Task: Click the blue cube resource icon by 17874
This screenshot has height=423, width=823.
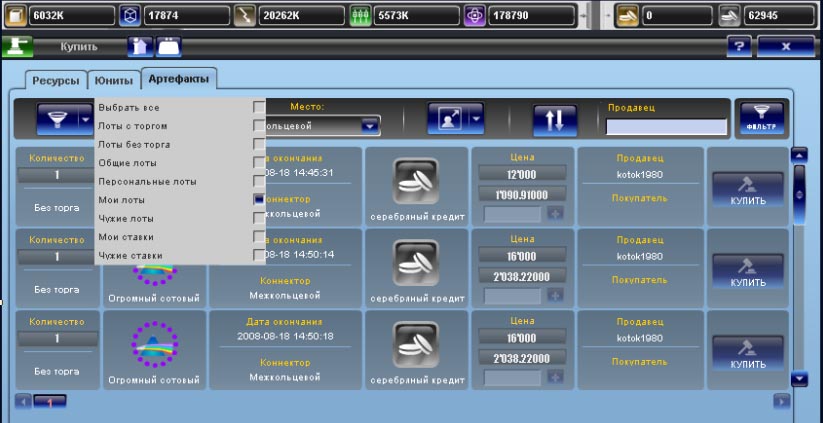Action: click(129, 16)
